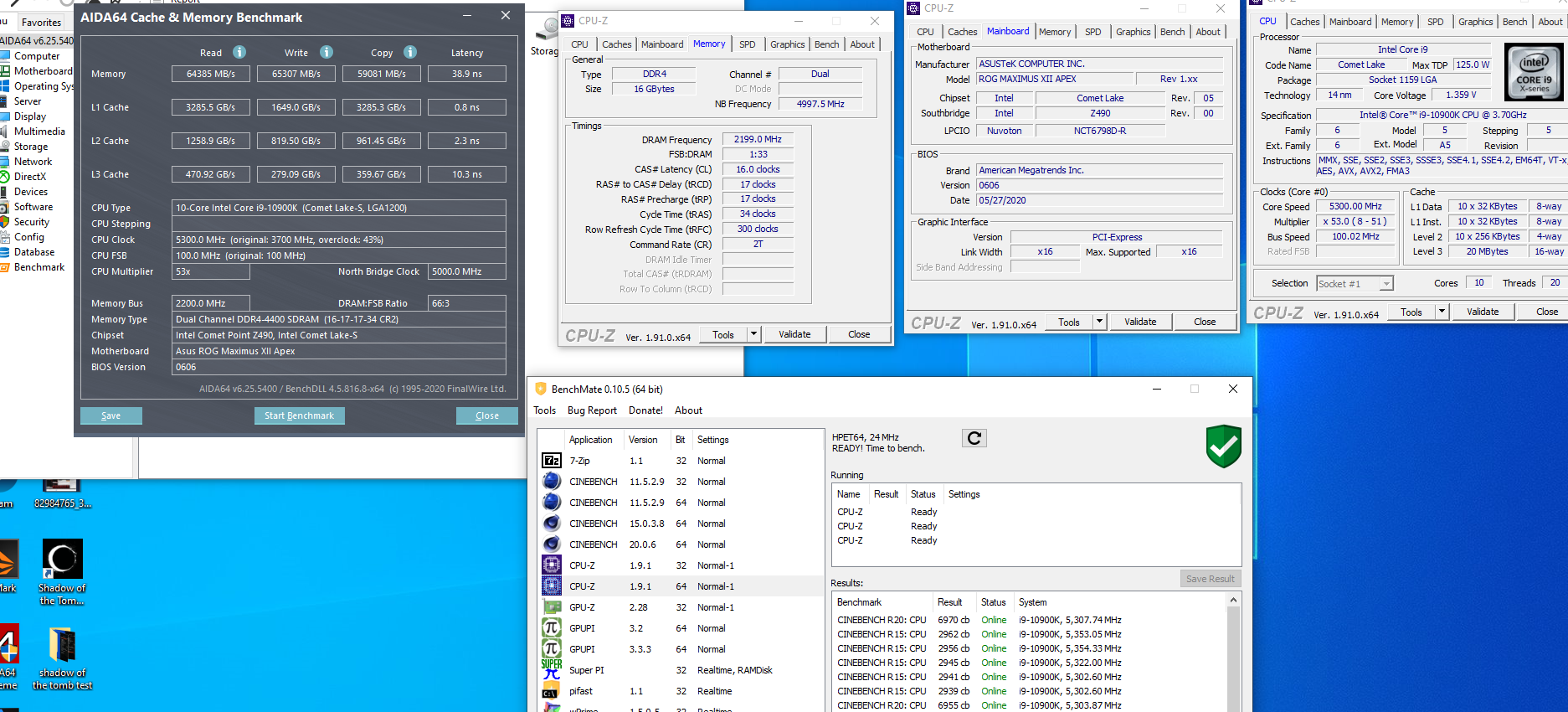Open the Favorites tab in AIDA64
This screenshot has width=1568, height=712.
[x=41, y=23]
